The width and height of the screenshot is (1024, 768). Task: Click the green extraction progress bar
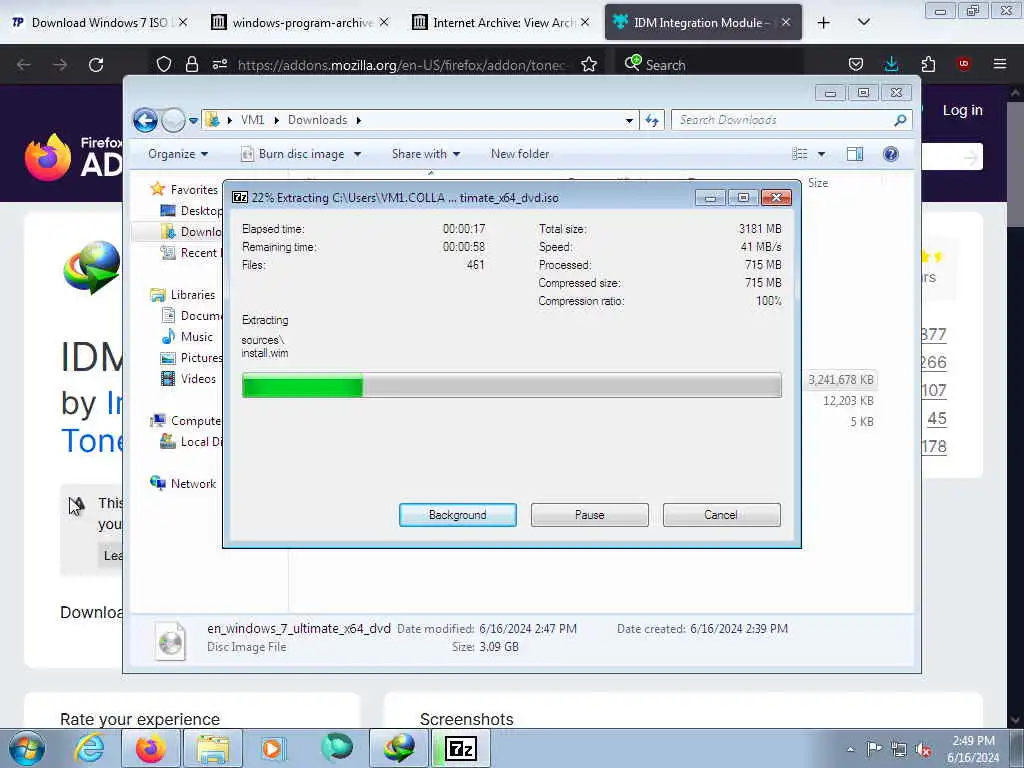click(511, 385)
